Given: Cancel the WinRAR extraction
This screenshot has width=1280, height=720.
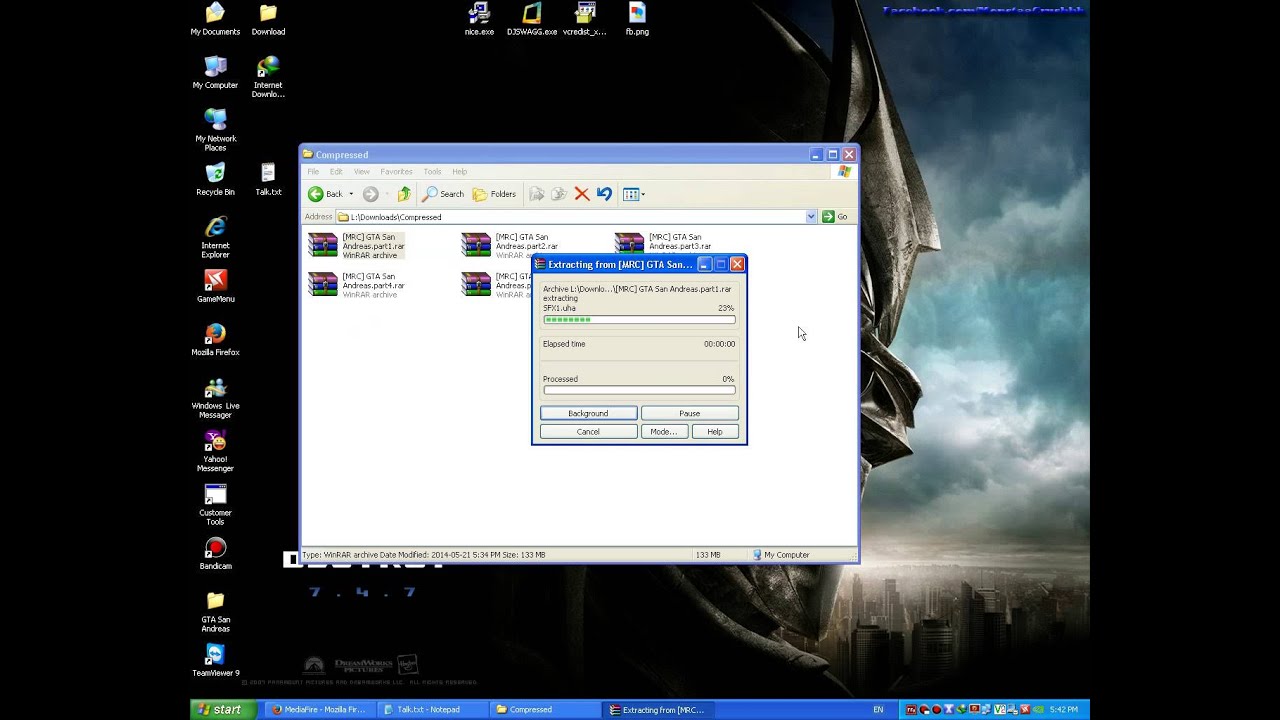Looking at the screenshot, I should point(588,431).
